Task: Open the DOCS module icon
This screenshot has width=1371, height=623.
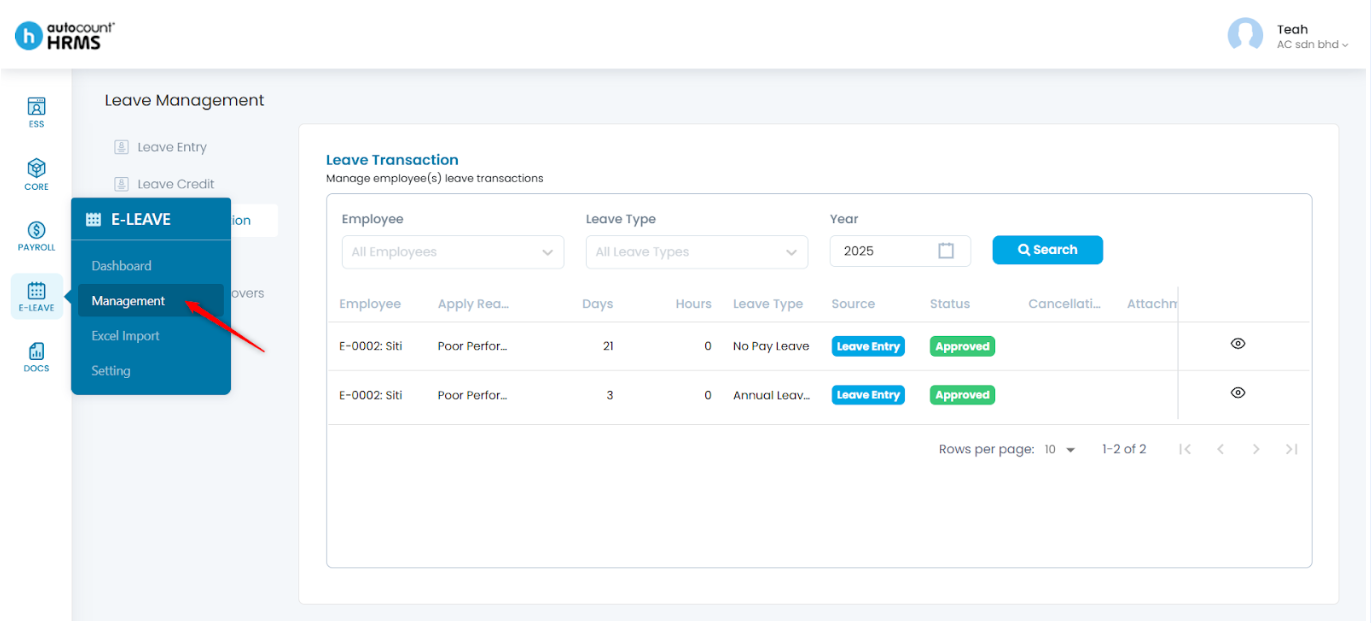Action: pos(37,351)
